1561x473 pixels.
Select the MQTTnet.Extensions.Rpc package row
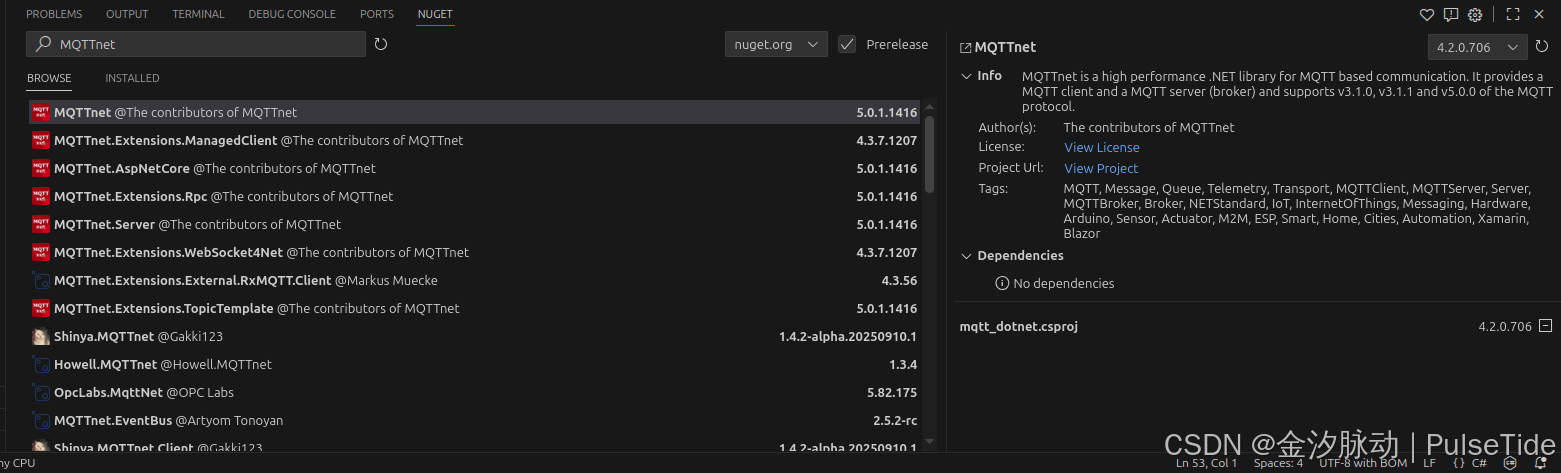[x=474, y=196]
